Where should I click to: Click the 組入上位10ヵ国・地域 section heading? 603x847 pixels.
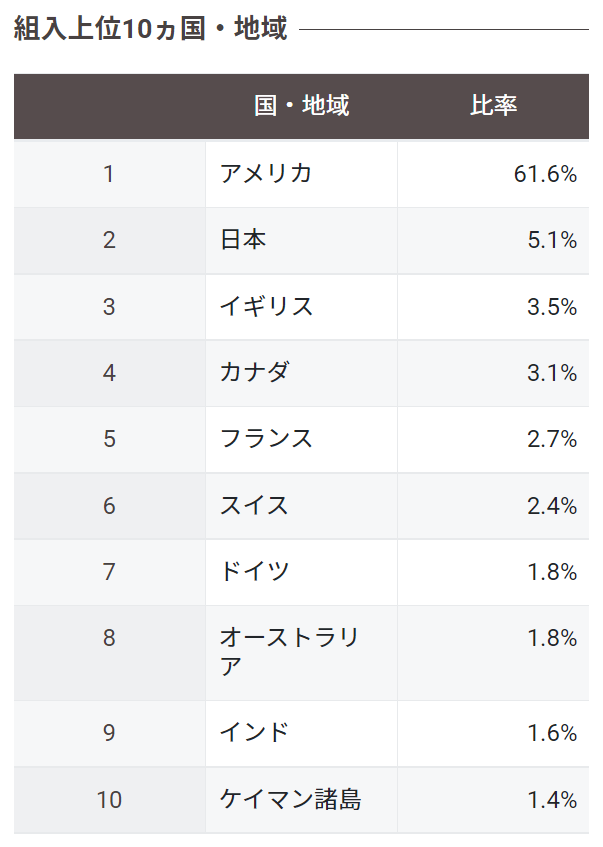pos(150,28)
